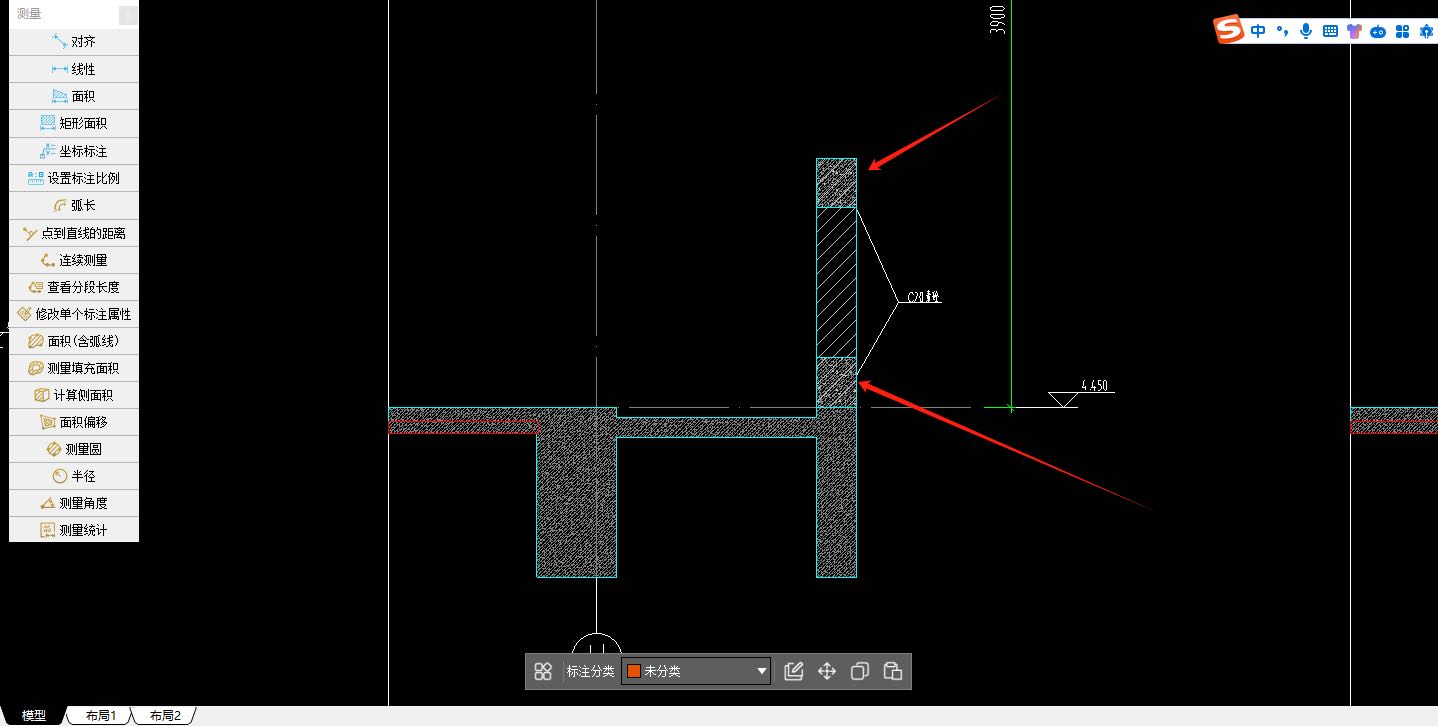The image size is (1438, 726).
Task: Click the Sogou S logo icon
Action: (x=1229, y=30)
